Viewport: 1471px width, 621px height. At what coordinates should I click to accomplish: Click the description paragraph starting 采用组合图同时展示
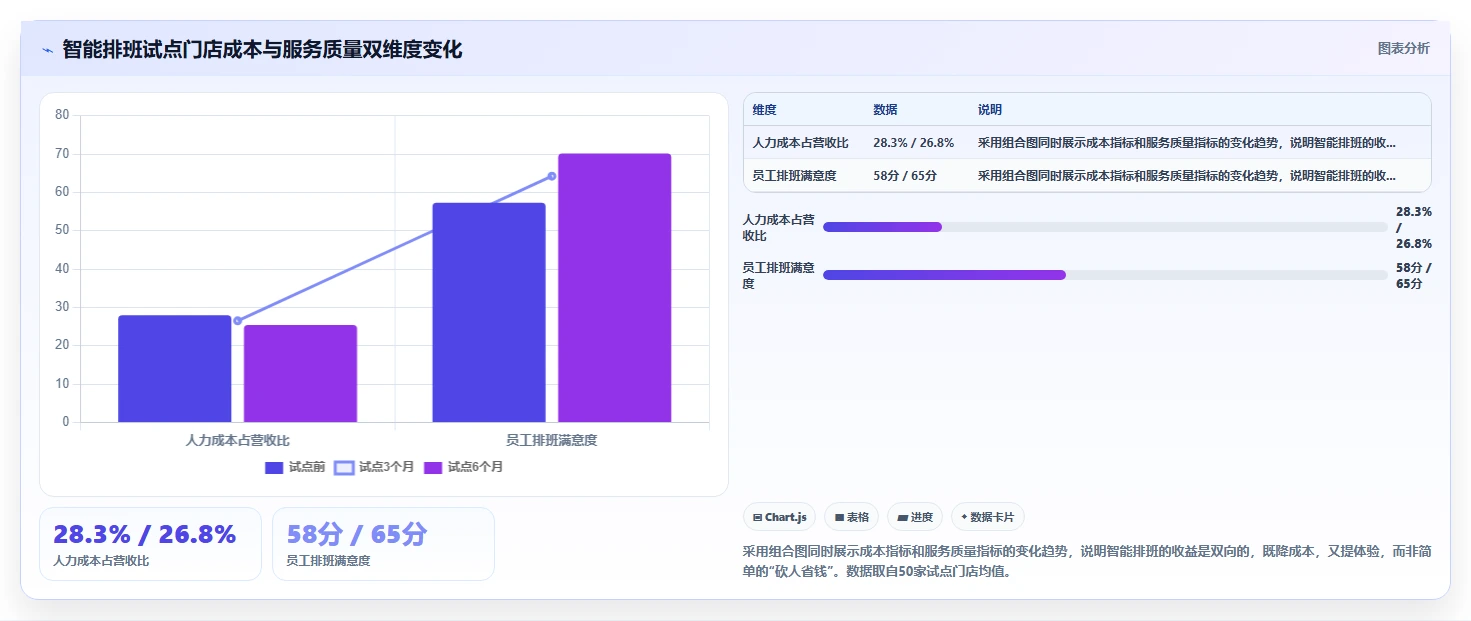pyautogui.click(x=1087, y=562)
